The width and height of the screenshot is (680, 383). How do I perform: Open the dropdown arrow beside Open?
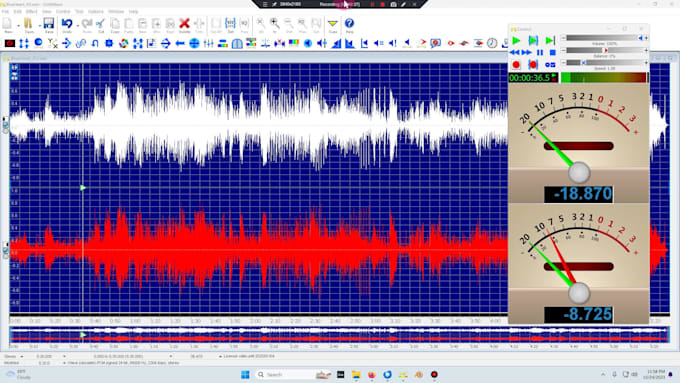pos(39,25)
